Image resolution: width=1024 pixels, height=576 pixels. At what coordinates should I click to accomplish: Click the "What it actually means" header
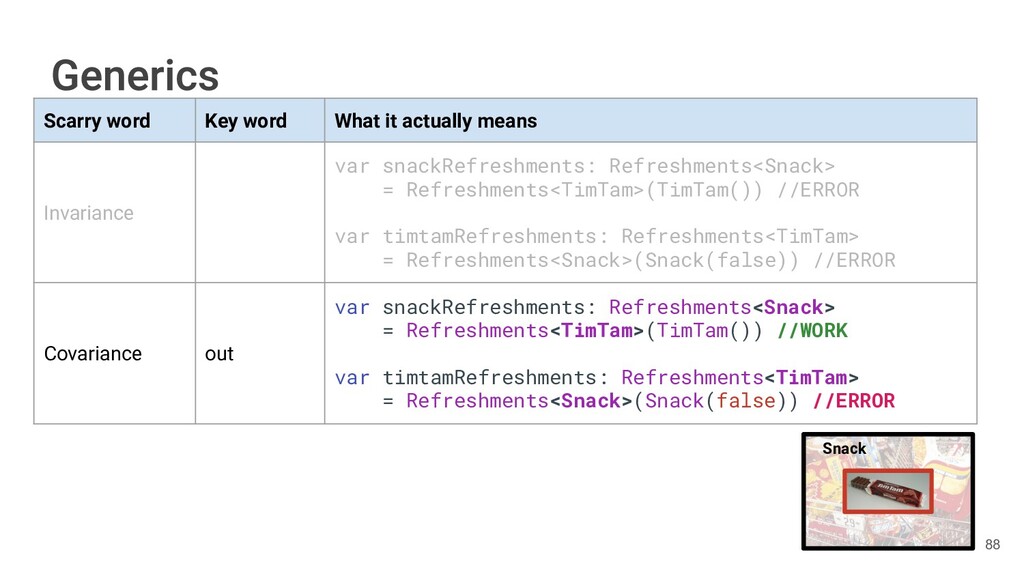(435, 121)
